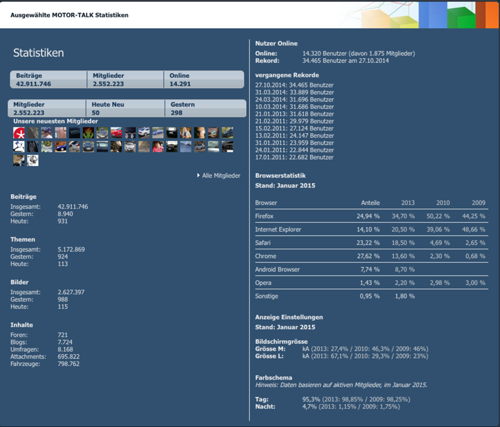The image size is (500, 427).
Task: Click Chrome share '27,62 %'
Action: point(368,256)
